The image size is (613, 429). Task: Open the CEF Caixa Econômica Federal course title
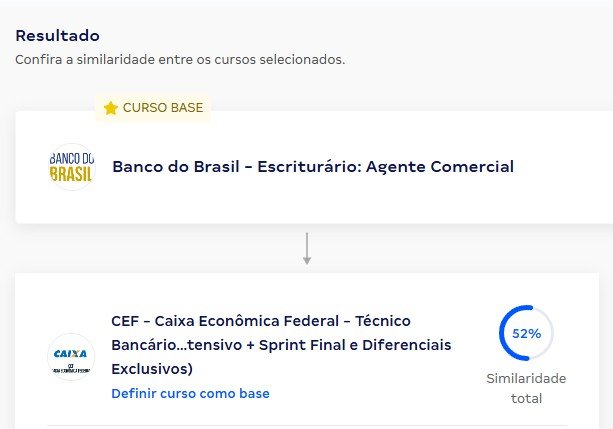coord(281,345)
